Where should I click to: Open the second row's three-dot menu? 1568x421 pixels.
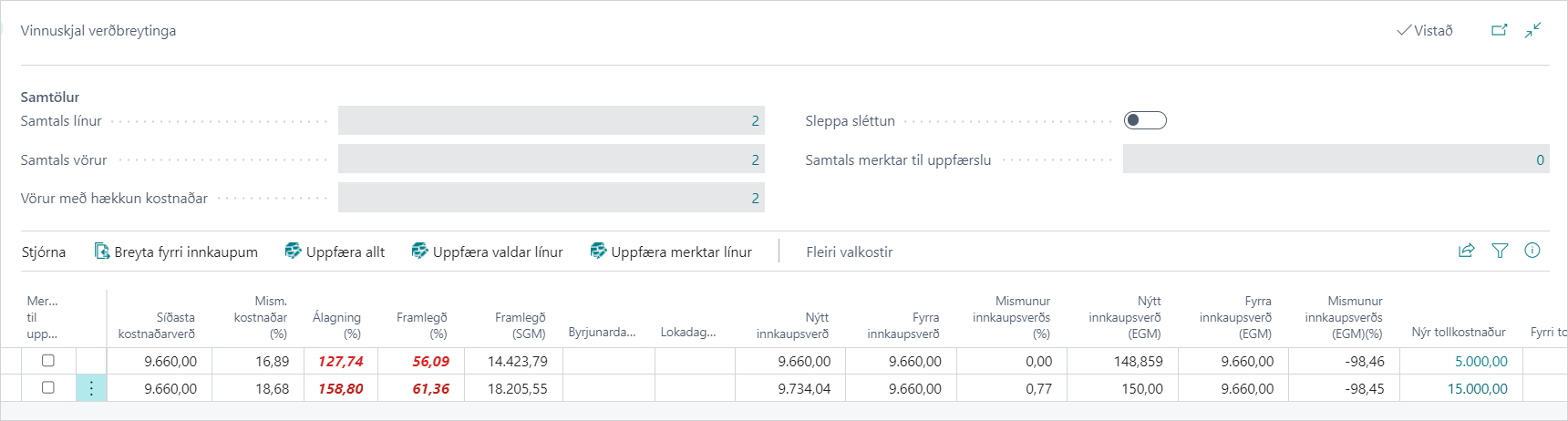[91, 388]
